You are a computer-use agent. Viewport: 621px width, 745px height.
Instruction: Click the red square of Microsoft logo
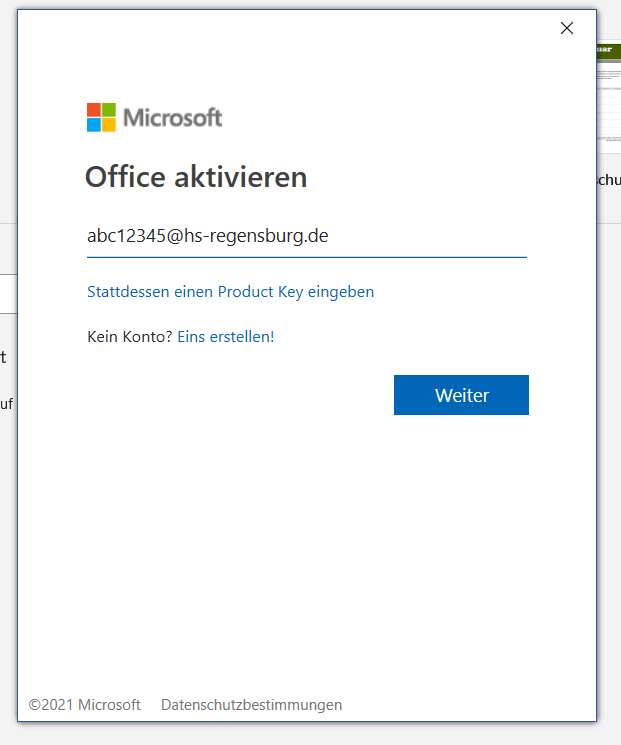94,110
